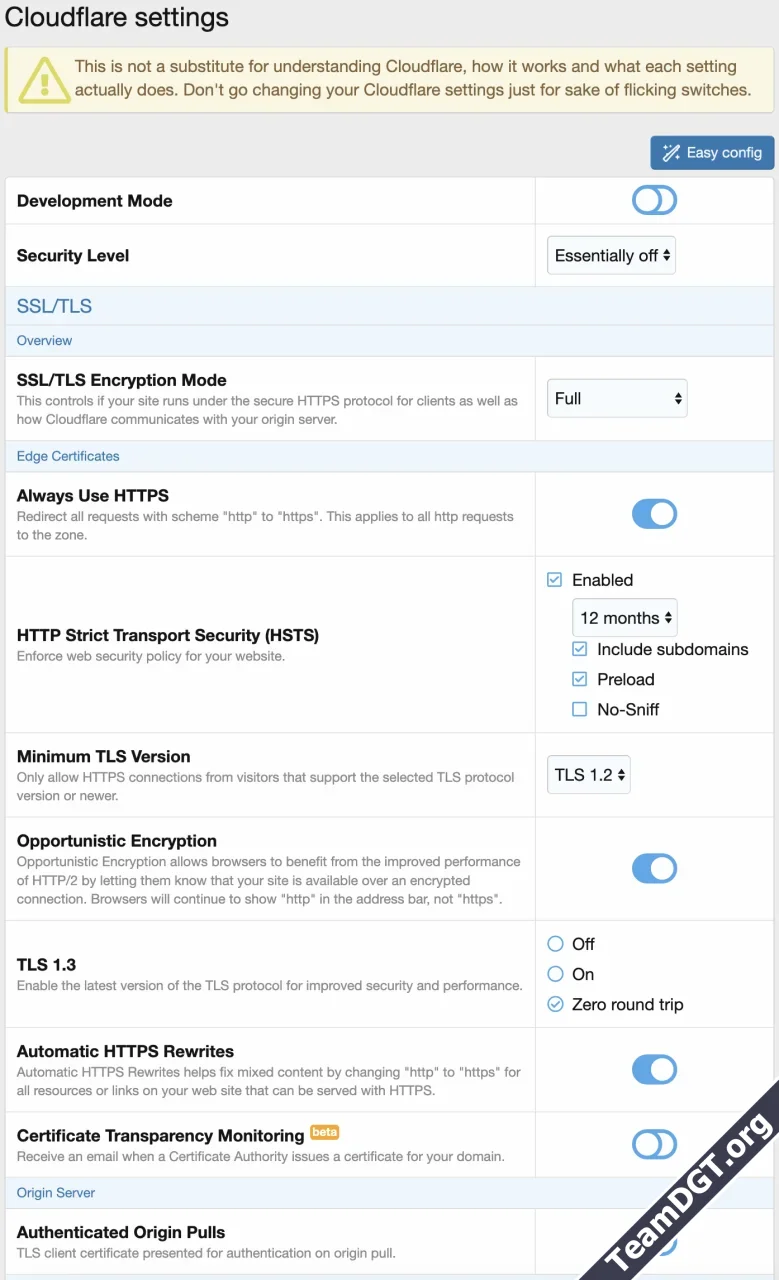
Task: Uncheck the HSTS Enabled checkbox
Action: (x=553, y=579)
